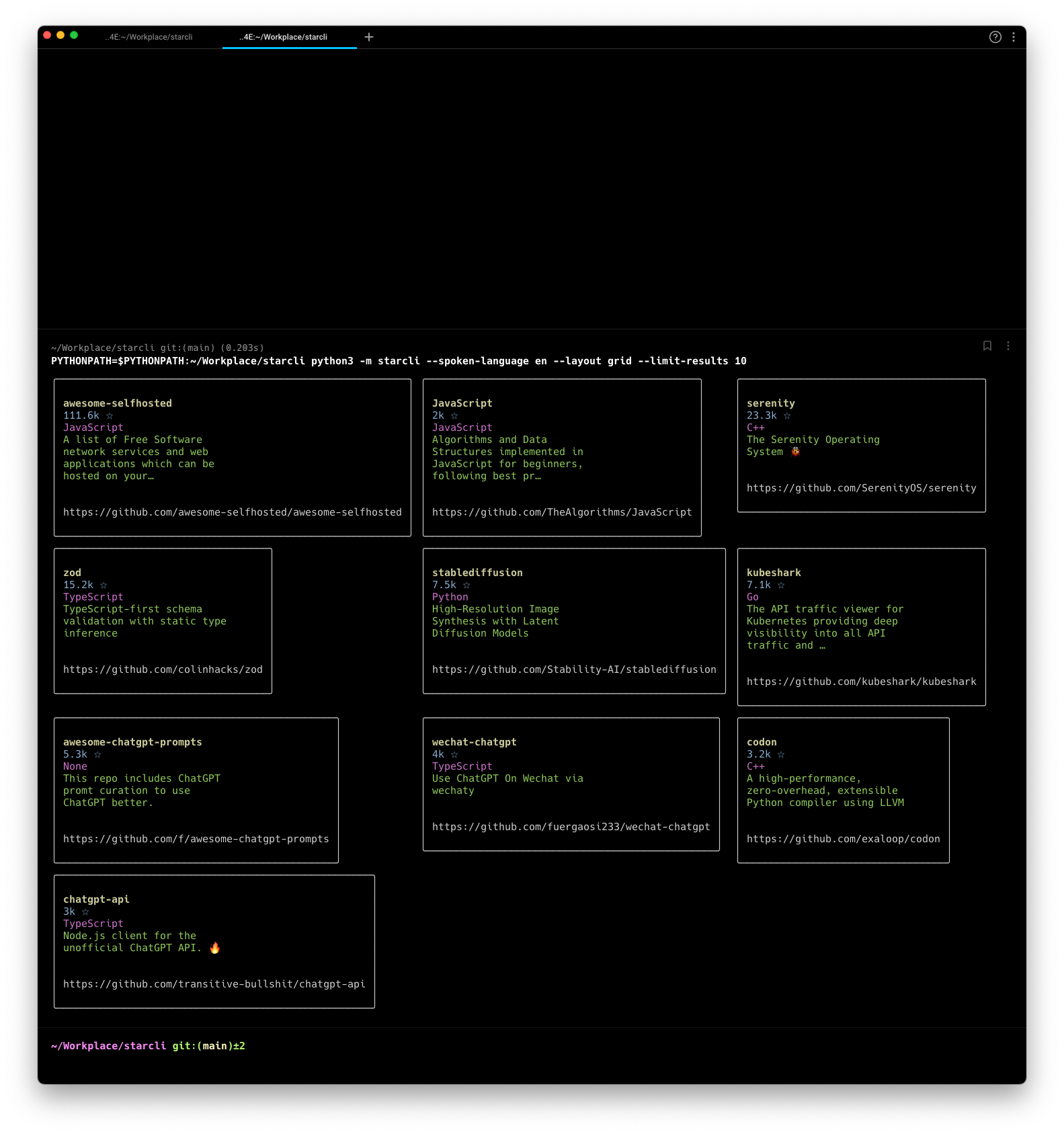This screenshot has width=1064, height=1134.
Task: Open the window's vertical dots menu
Action: point(1013,37)
